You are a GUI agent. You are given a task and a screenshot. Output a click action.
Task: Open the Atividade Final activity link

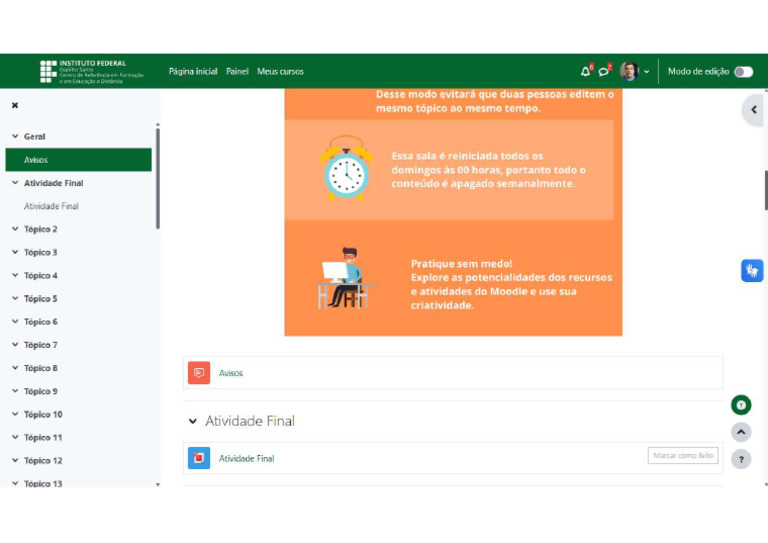[246, 459]
